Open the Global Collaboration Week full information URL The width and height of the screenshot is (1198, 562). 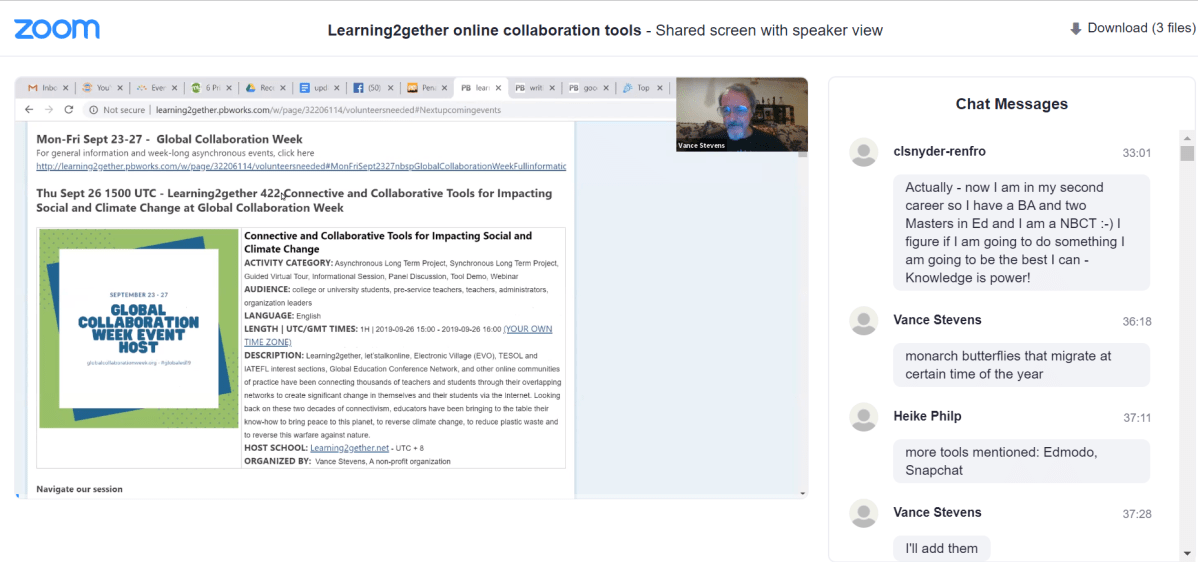click(x=300, y=166)
